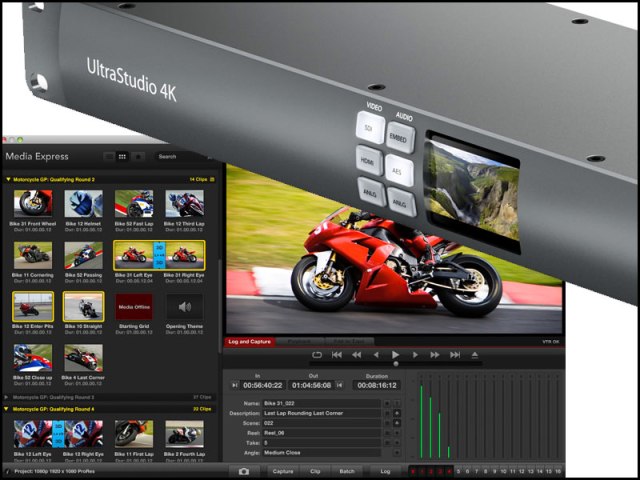Toggle the red video channel enable button
This screenshot has height=480, width=640.
point(413,471)
